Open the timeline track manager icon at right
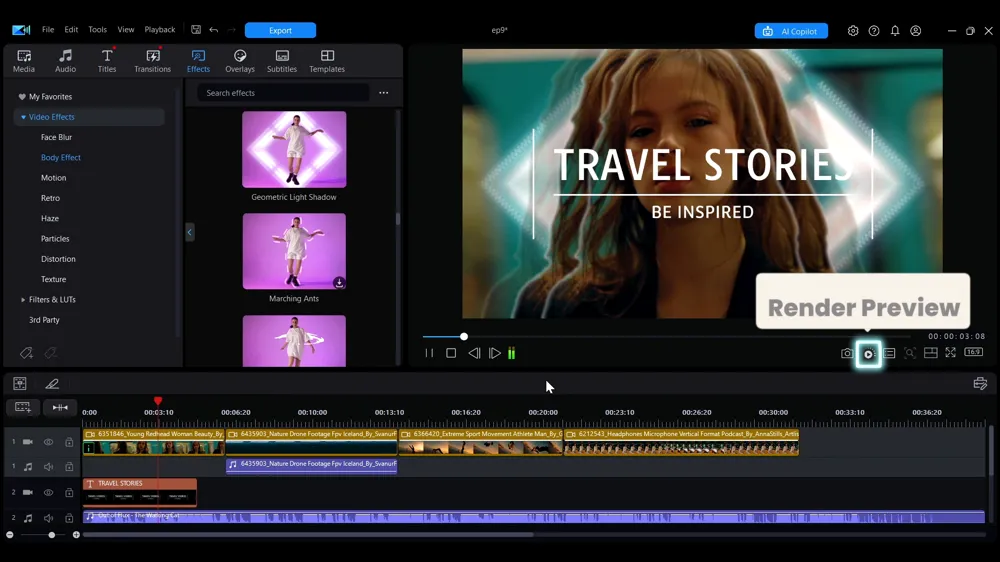The height and width of the screenshot is (562, 1000). click(980, 383)
